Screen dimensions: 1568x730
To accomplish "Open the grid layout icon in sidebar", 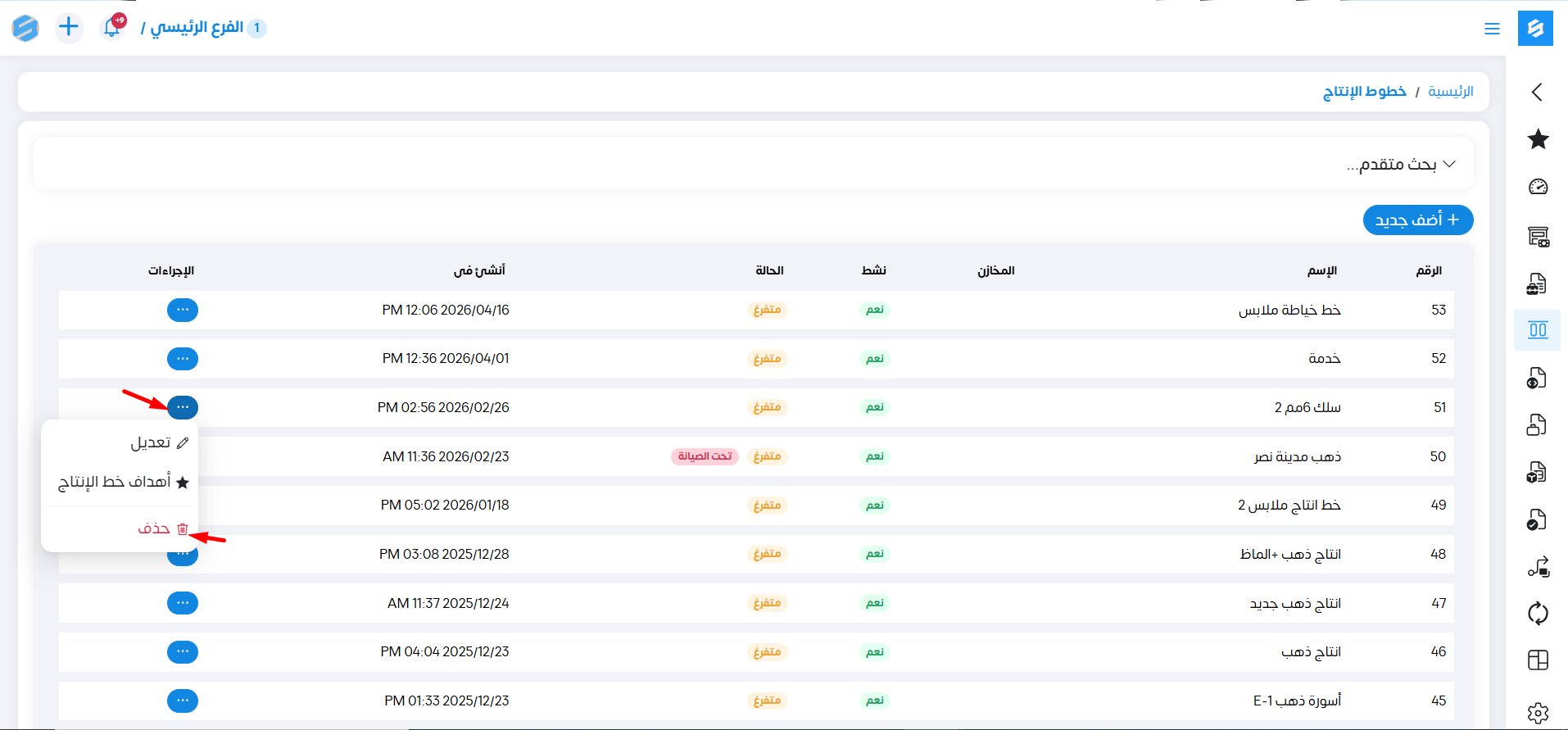I will 1538,660.
